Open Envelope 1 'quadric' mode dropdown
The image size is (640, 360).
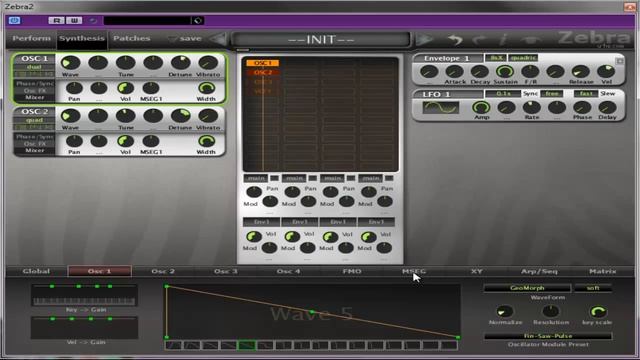pyautogui.click(x=523, y=58)
